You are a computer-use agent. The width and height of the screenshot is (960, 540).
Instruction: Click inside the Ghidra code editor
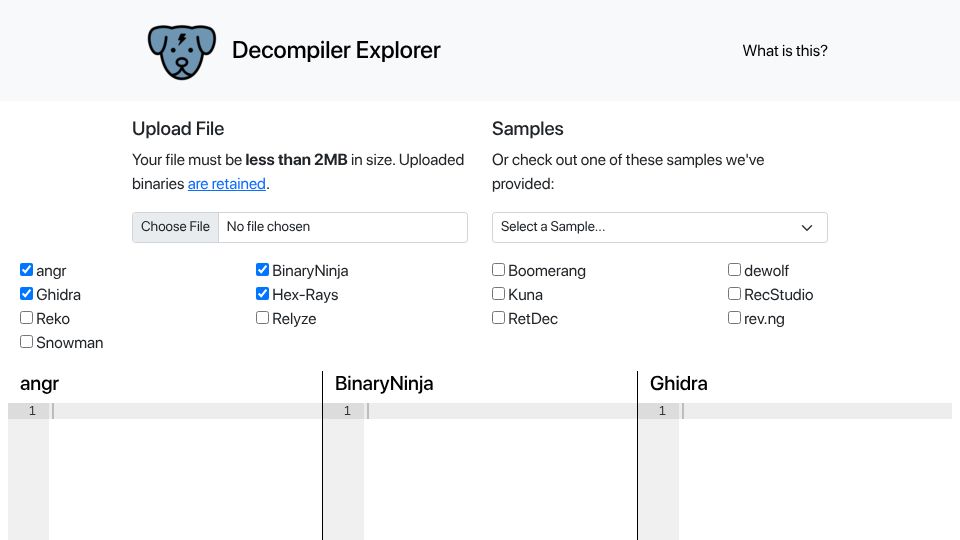(815, 471)
